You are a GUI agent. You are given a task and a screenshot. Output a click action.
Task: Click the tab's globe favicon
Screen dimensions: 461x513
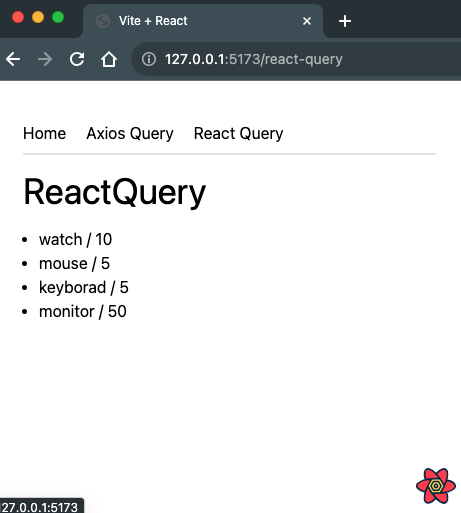[x=103, y=21]
